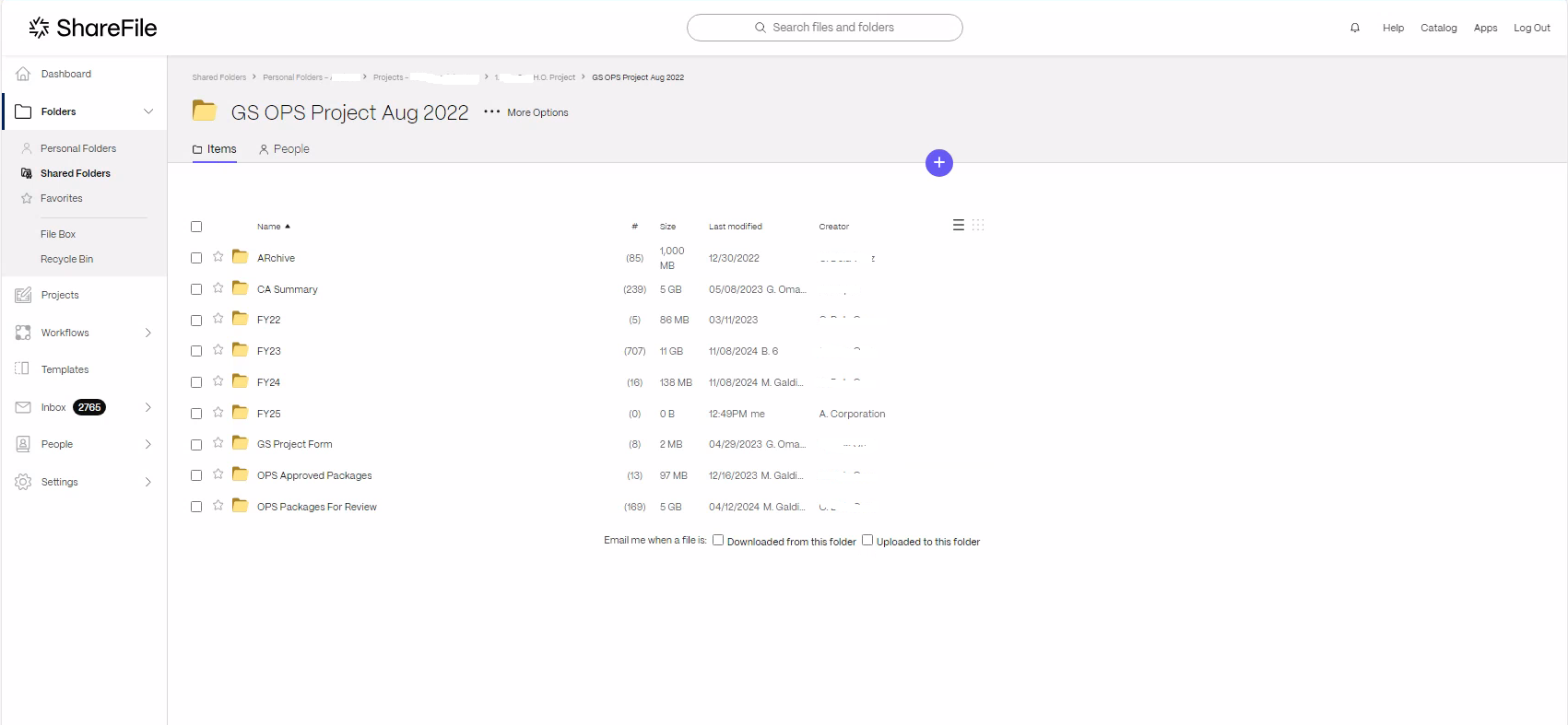This screenshot has width=1568, height=725.
Task: Click the three-dot More Options icon
Action: pos(491,112)
